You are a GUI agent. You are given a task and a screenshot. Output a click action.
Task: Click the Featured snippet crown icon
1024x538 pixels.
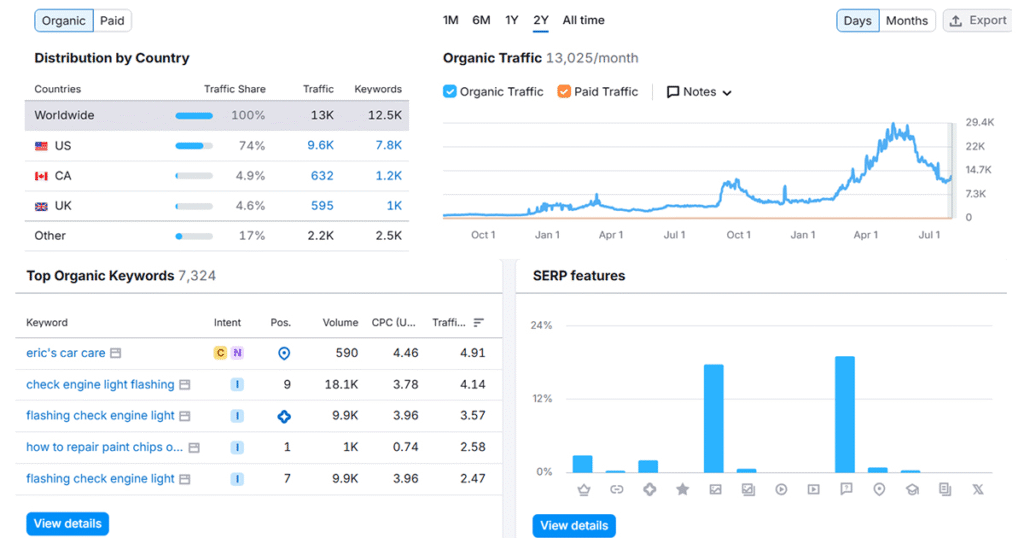pos(583,490)
